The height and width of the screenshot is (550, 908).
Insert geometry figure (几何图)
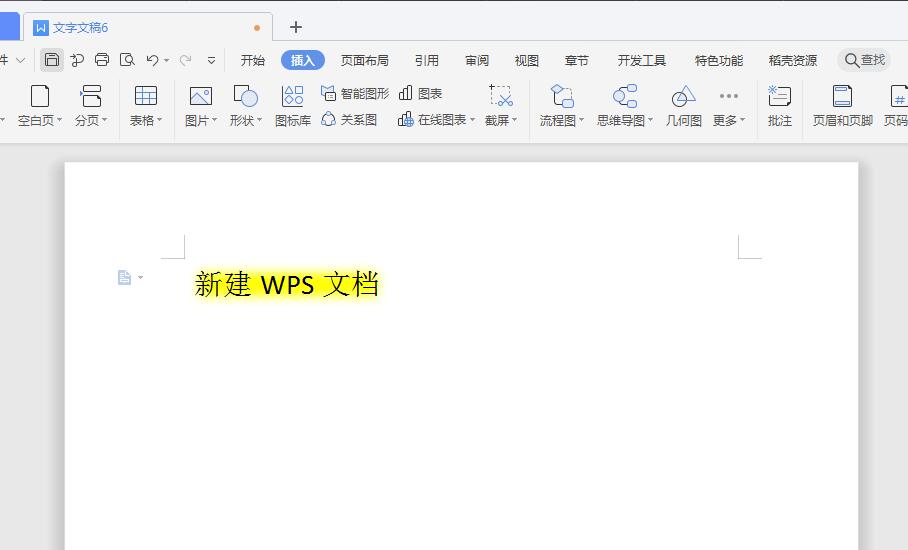coord(683,105)
